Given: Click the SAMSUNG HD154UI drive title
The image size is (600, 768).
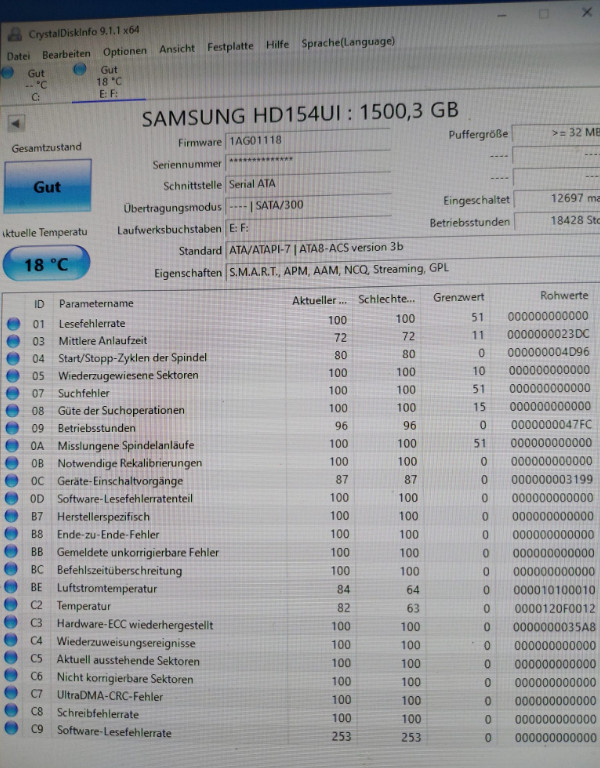Looking at the screenshot, I should pos(300,114).
